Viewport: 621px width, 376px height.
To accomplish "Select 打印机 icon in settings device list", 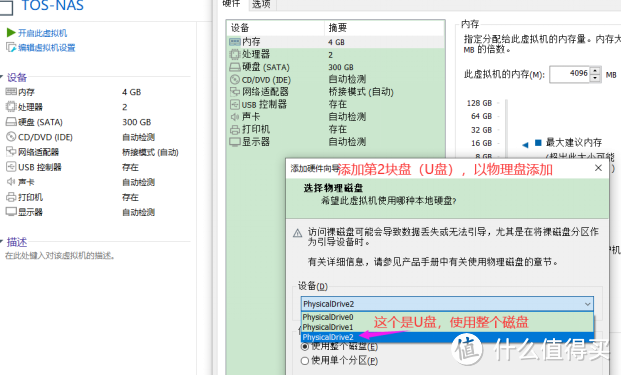I will click(x=235, y=130).
